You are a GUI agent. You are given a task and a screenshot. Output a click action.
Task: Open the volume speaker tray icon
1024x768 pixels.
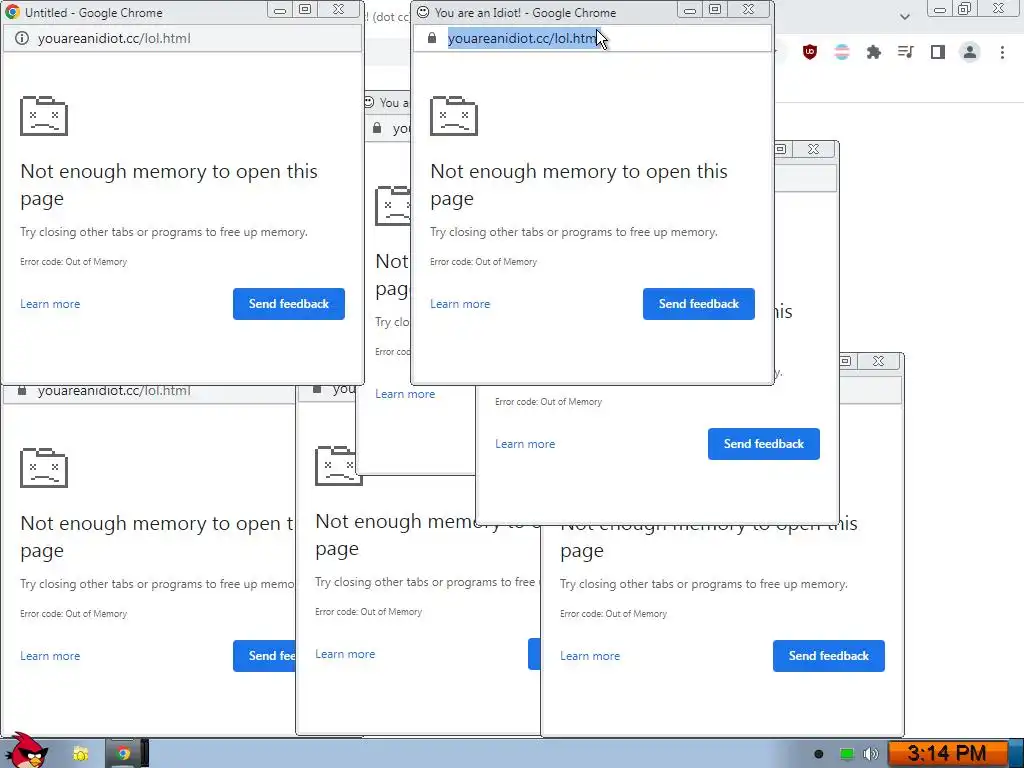[871, 754]
